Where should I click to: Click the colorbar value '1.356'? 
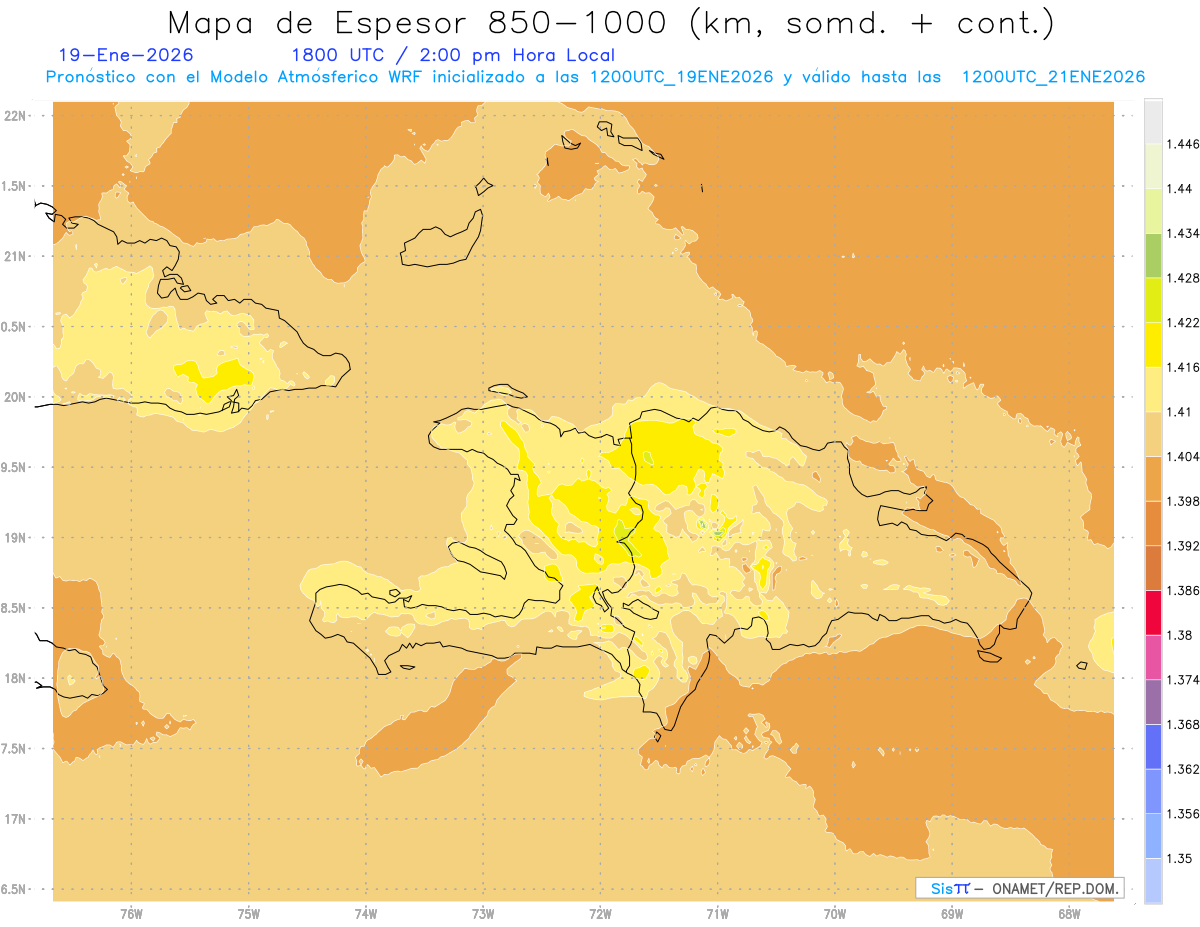pyautogui.click(x=1182, y=814)
